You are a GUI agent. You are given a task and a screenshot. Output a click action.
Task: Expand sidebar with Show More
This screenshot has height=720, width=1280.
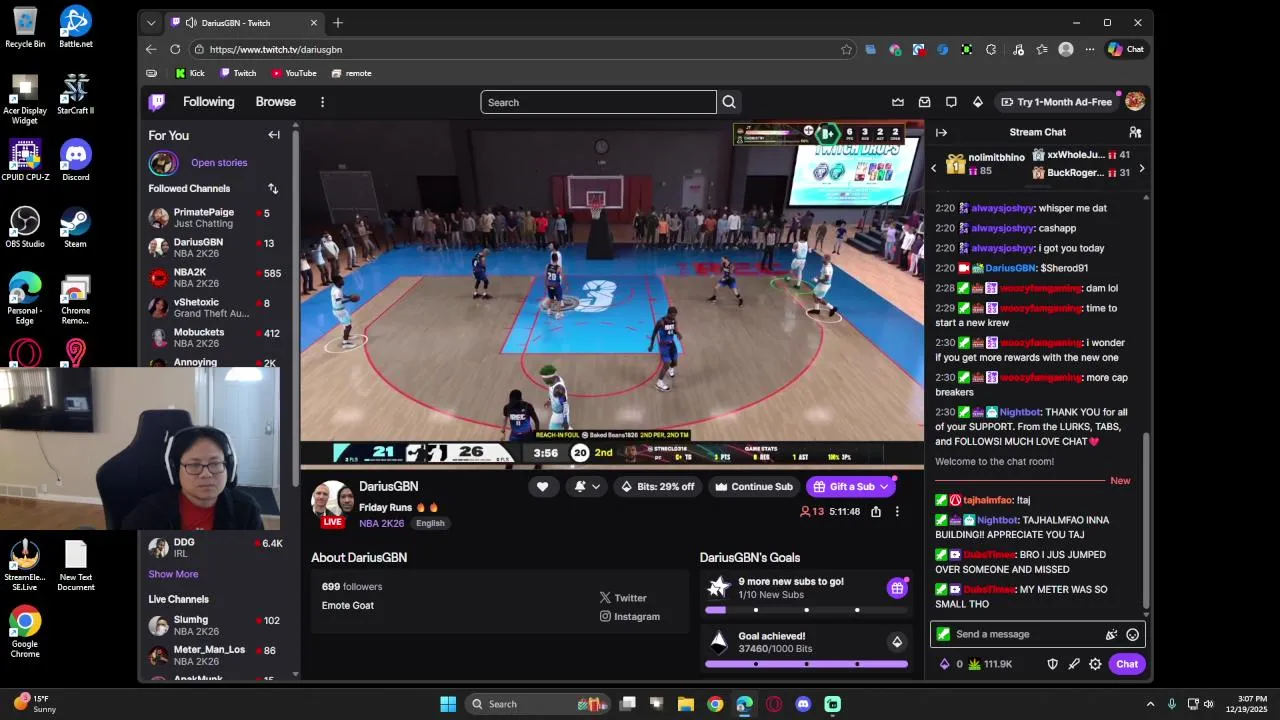point(173,574)
